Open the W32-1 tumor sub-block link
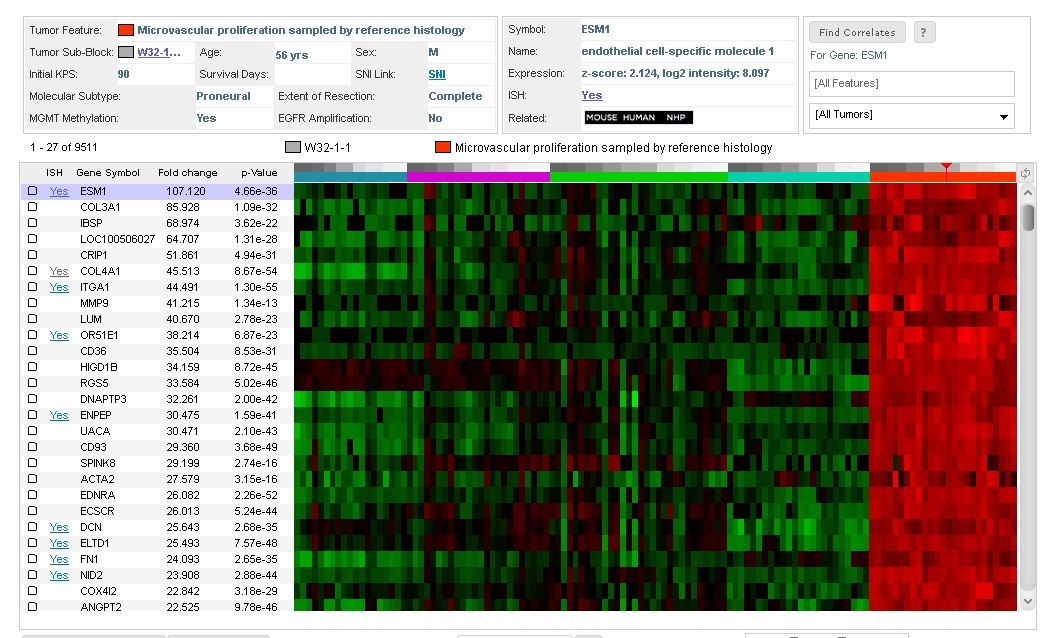 point(159,52)
